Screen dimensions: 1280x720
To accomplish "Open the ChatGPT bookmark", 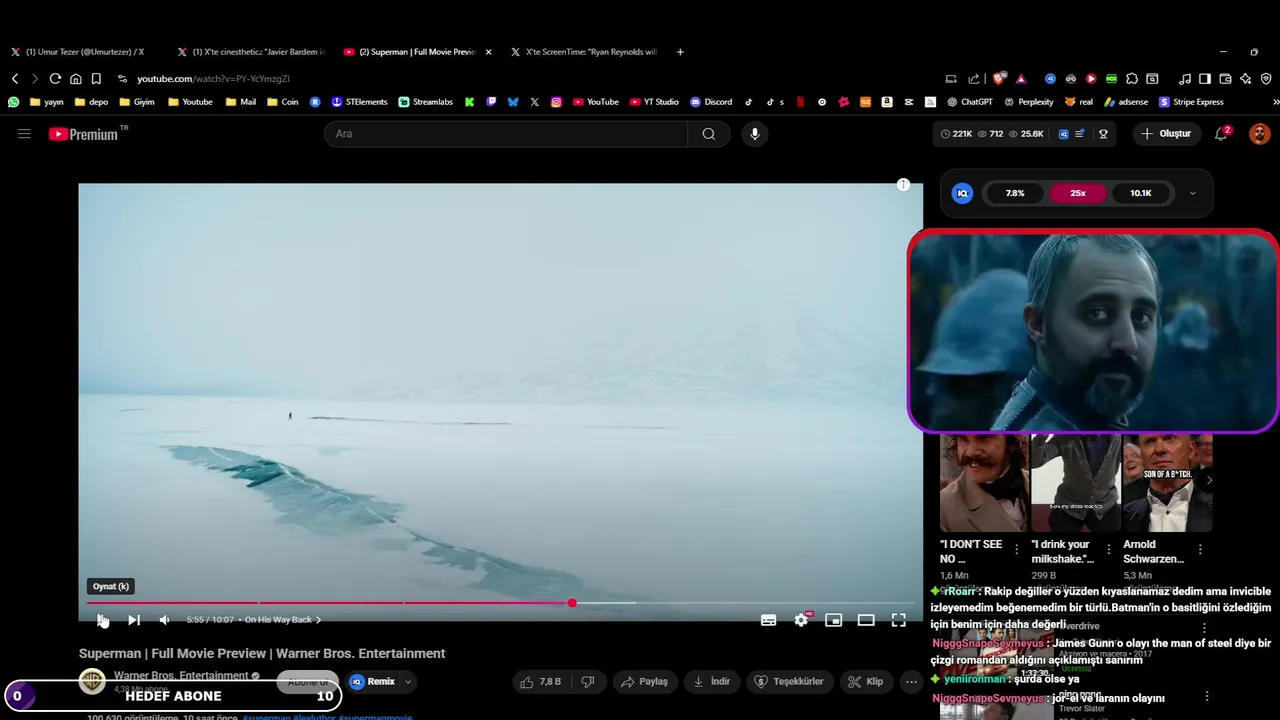I will coord(970,102).
